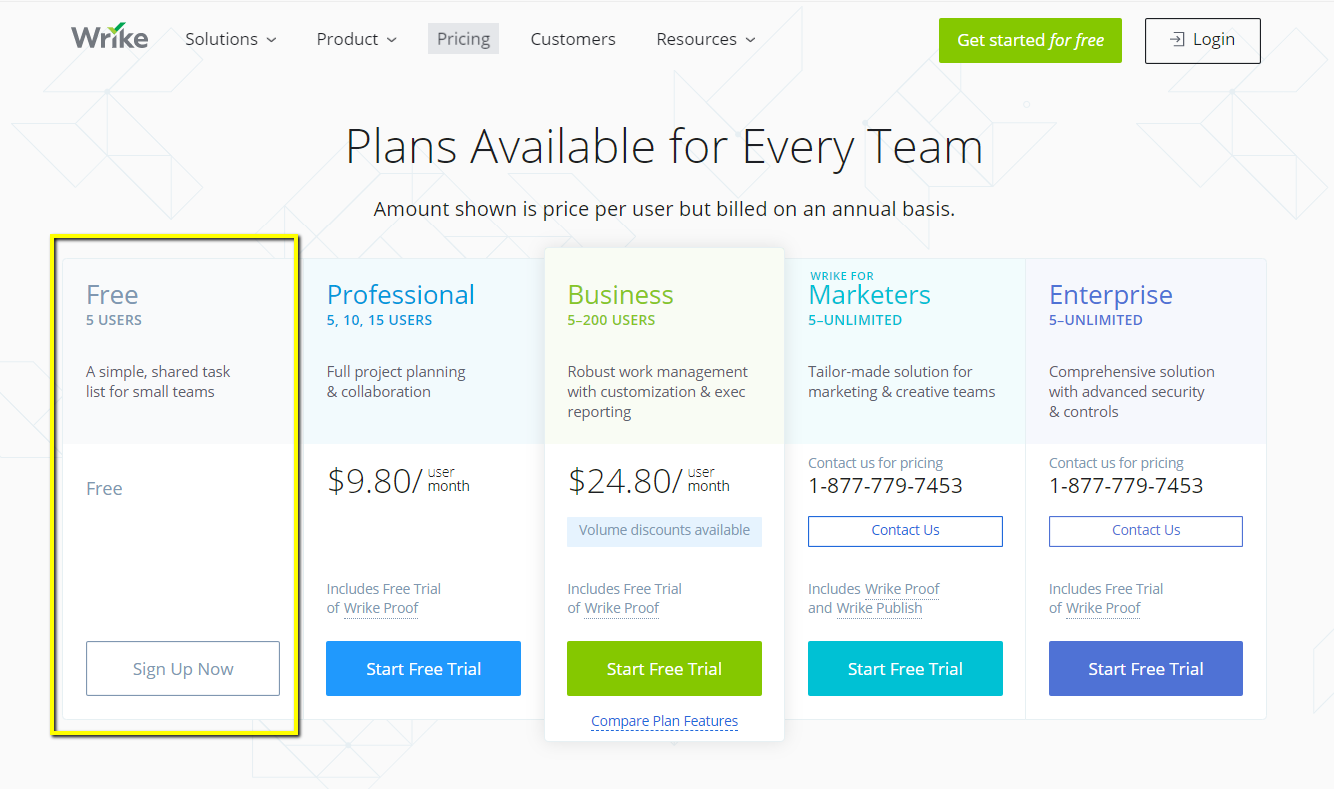Open Wrike Publish link under Marketers
The width and height of the screenshot is (1334, 789).
coord(879,608)
